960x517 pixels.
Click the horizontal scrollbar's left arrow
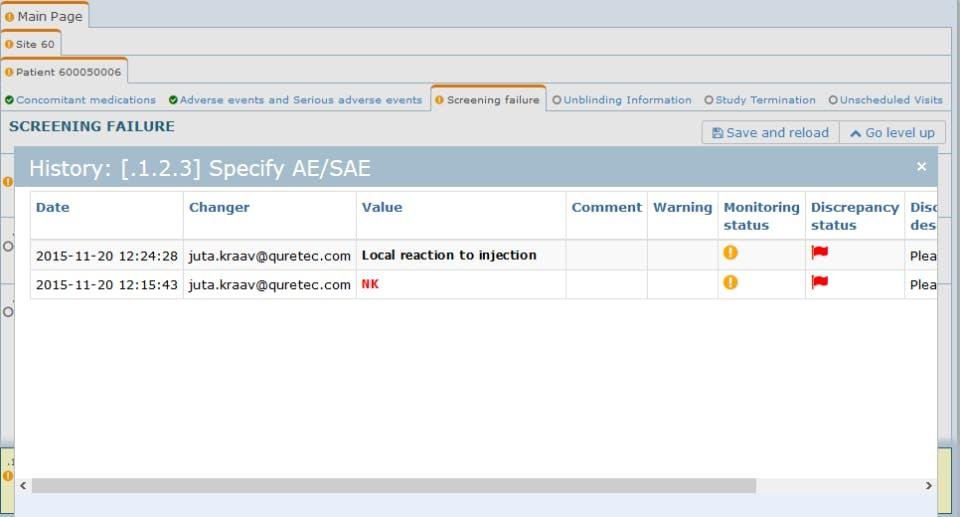(x=23, y=485)
